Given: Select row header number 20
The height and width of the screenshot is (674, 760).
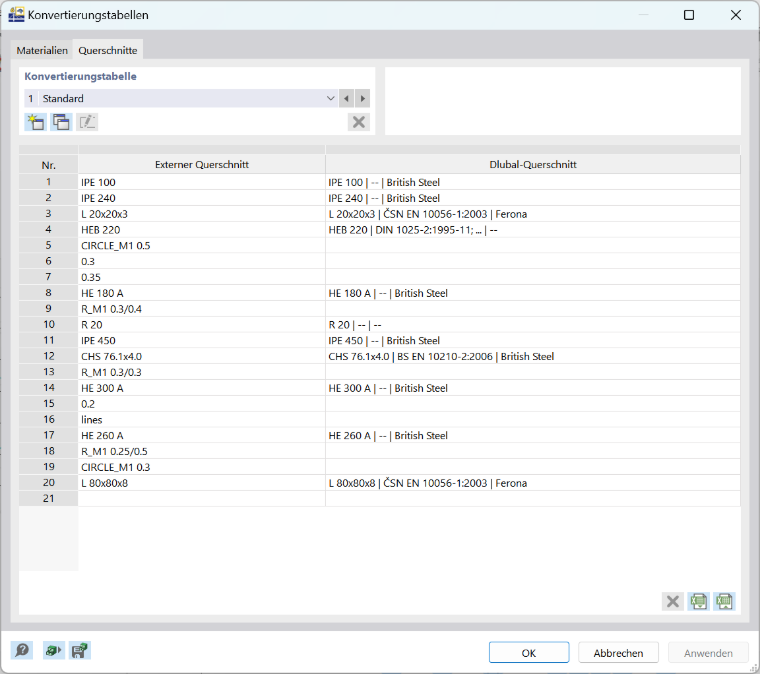Looking at the screenshot, I should pyautogui.click(x=48, y=483).
